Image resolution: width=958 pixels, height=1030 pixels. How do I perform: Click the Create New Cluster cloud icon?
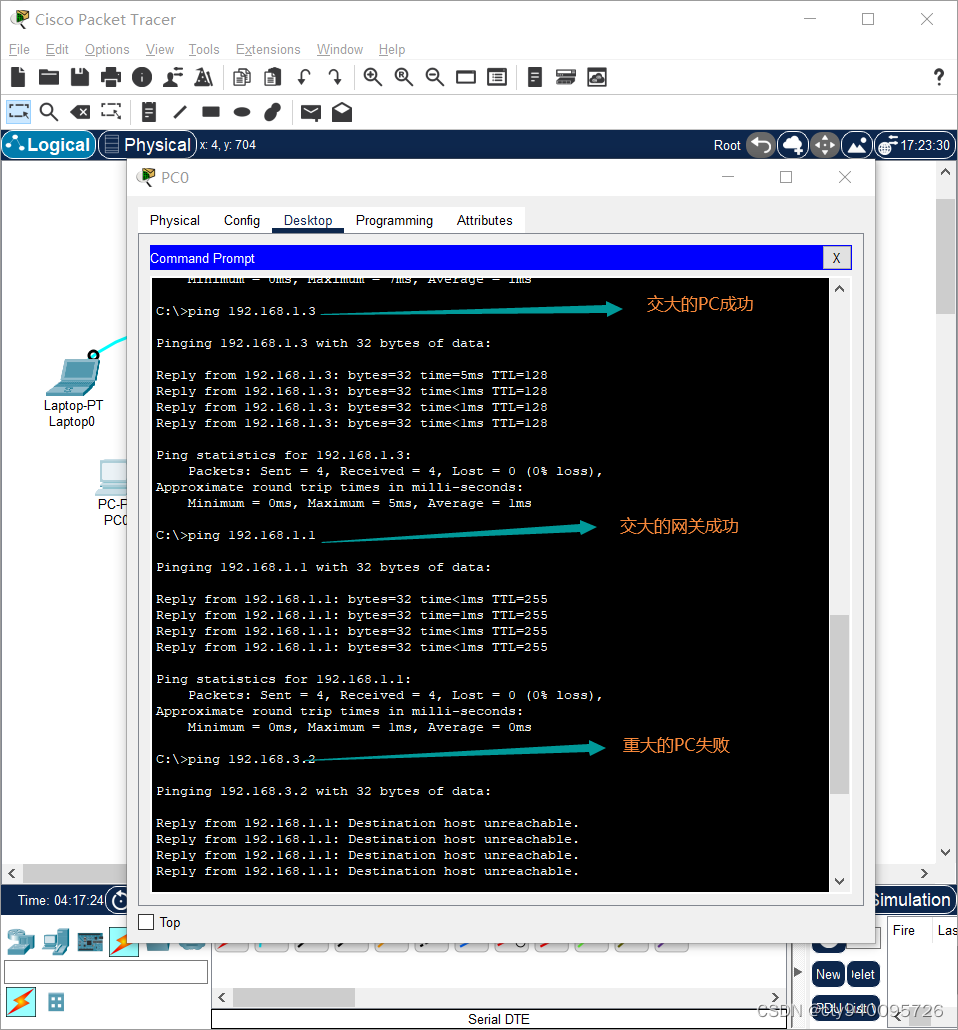tap(793, 145)
